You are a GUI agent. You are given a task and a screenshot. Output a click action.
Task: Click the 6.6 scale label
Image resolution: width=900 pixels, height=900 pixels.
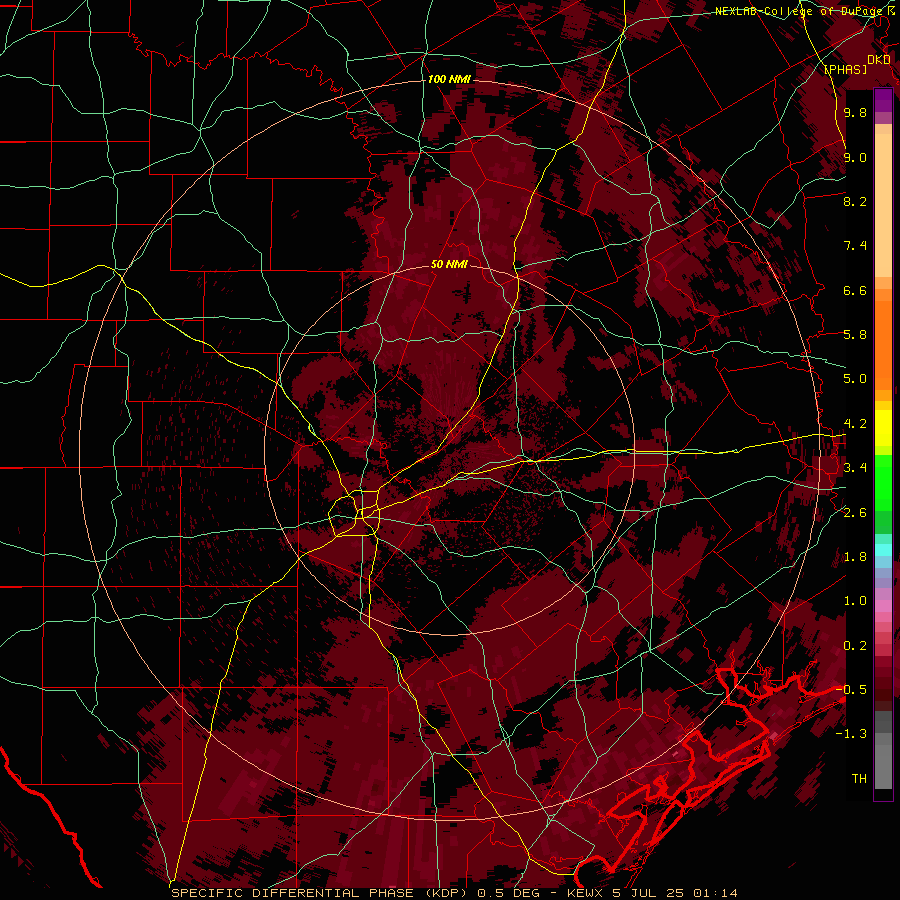tap(855, 290)
